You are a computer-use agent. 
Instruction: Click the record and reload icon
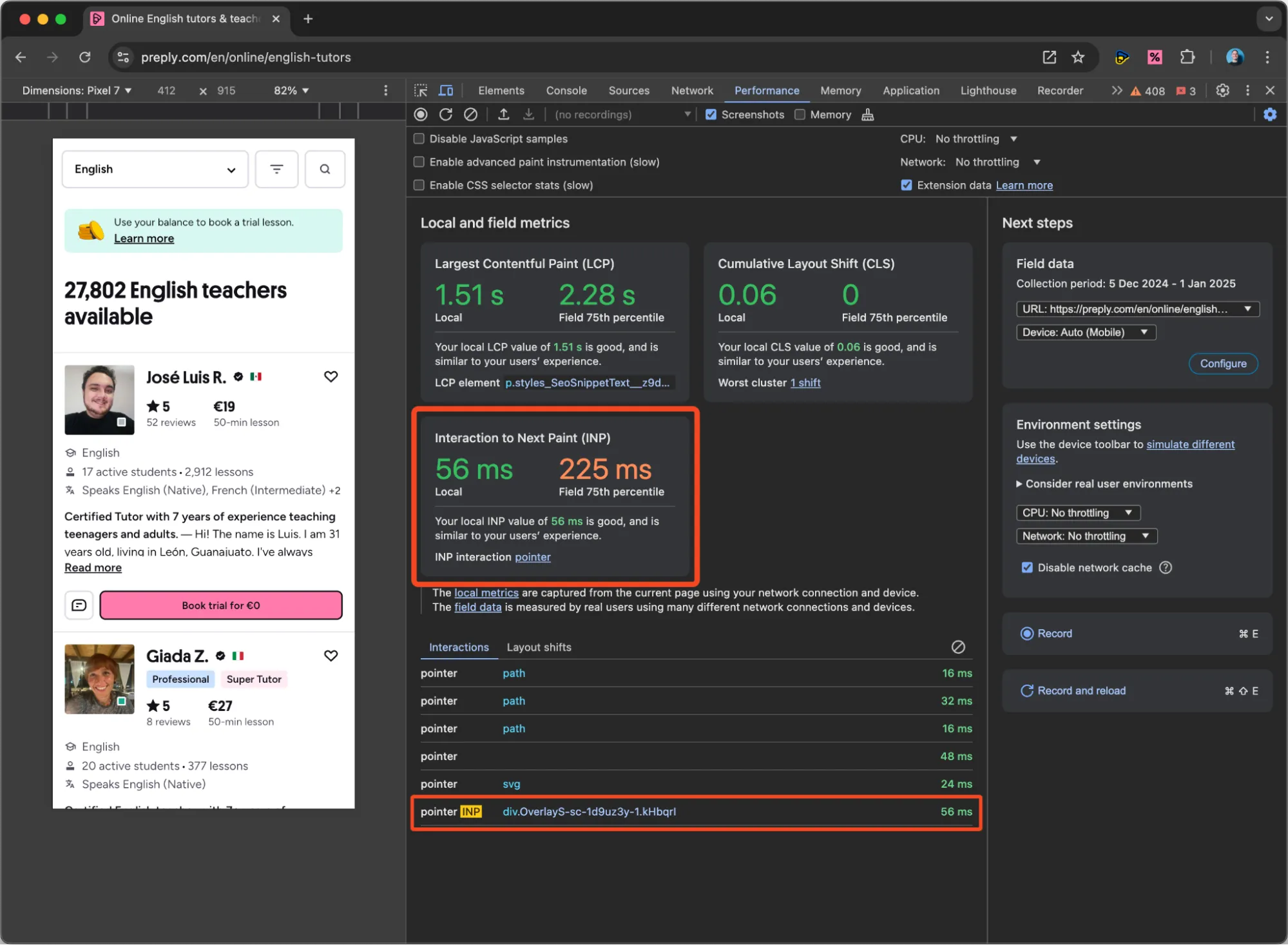(446, 115)
